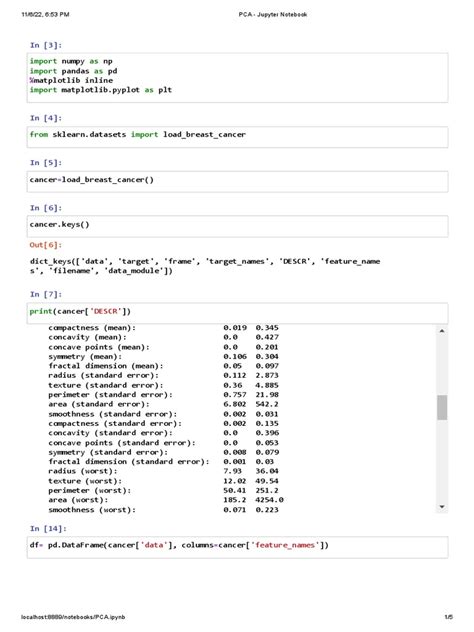The width and height of the screenshot is (474, 632).
Task: Click the 'area (standard error):' row
Action: point(163,404)
